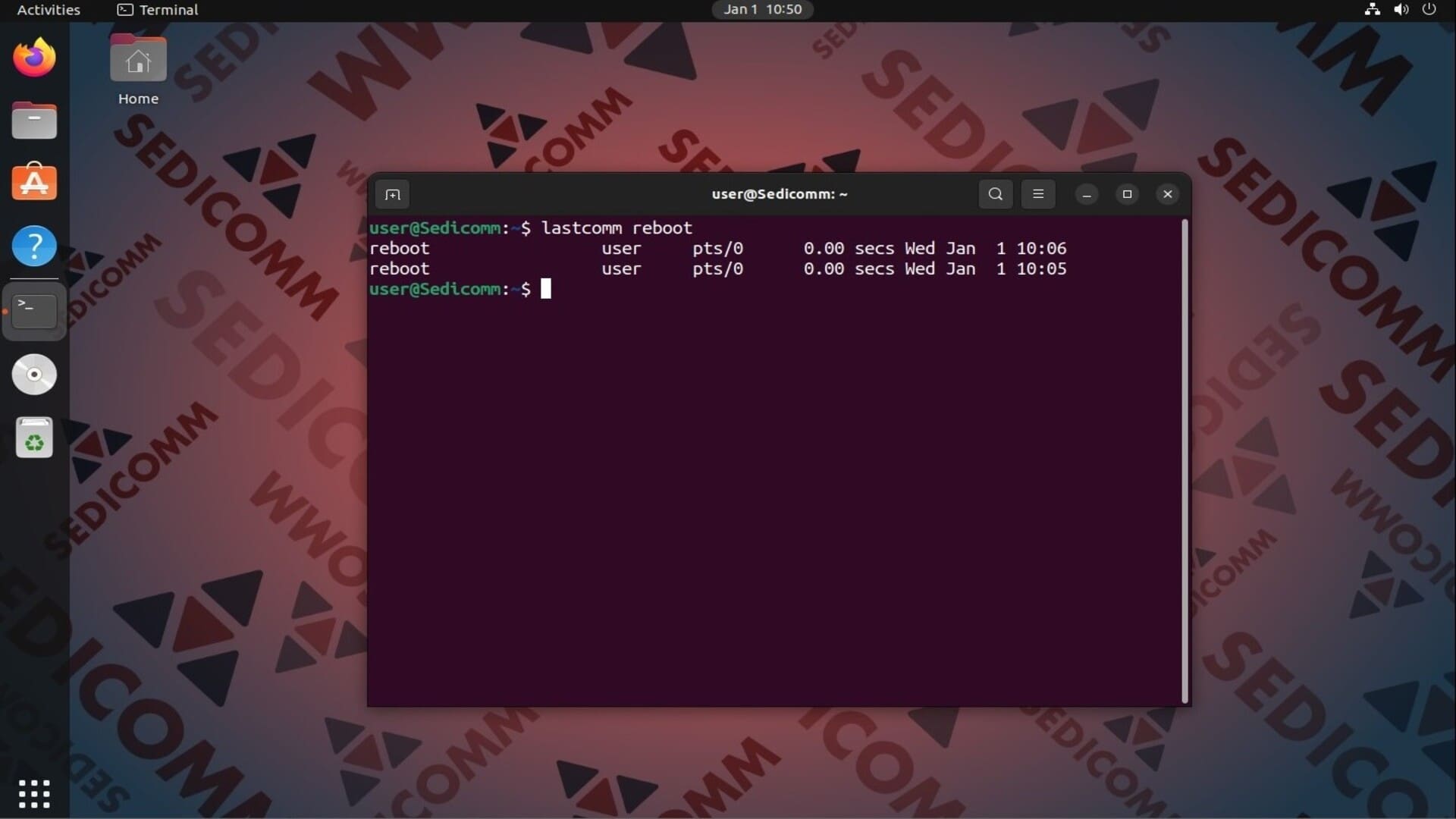Image resolution: width=1456 pixels, height=819 pixels.
Task: Click the Activities menu
Action: click(x=49, y=10)
